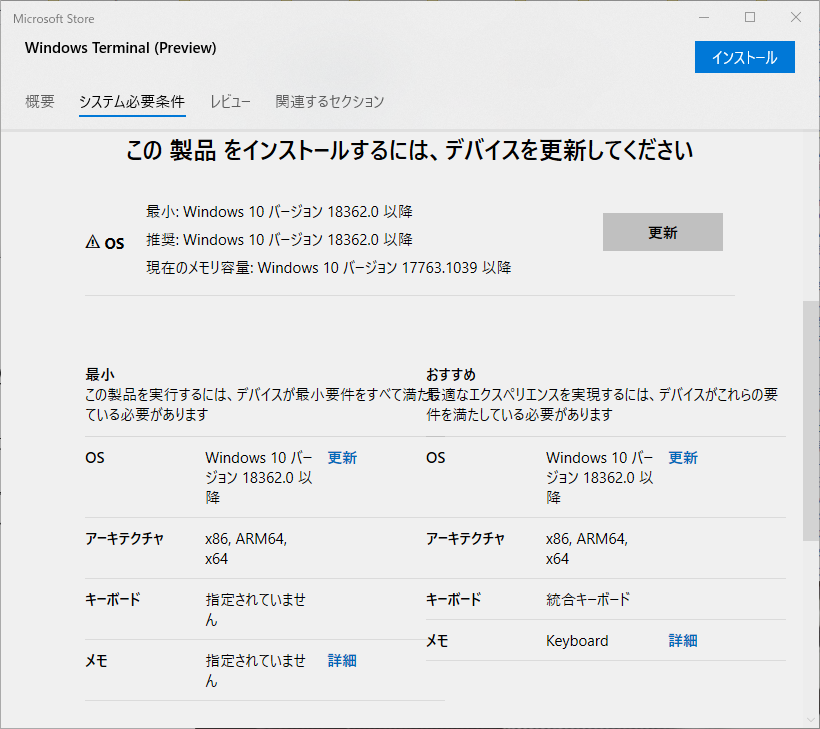Click the おすすめ section heading
Screen dimensions: 820x729
tap(451, 374)
